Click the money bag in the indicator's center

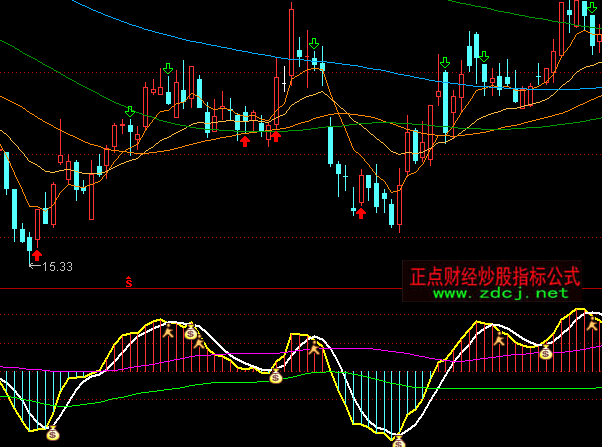[276, 376]
